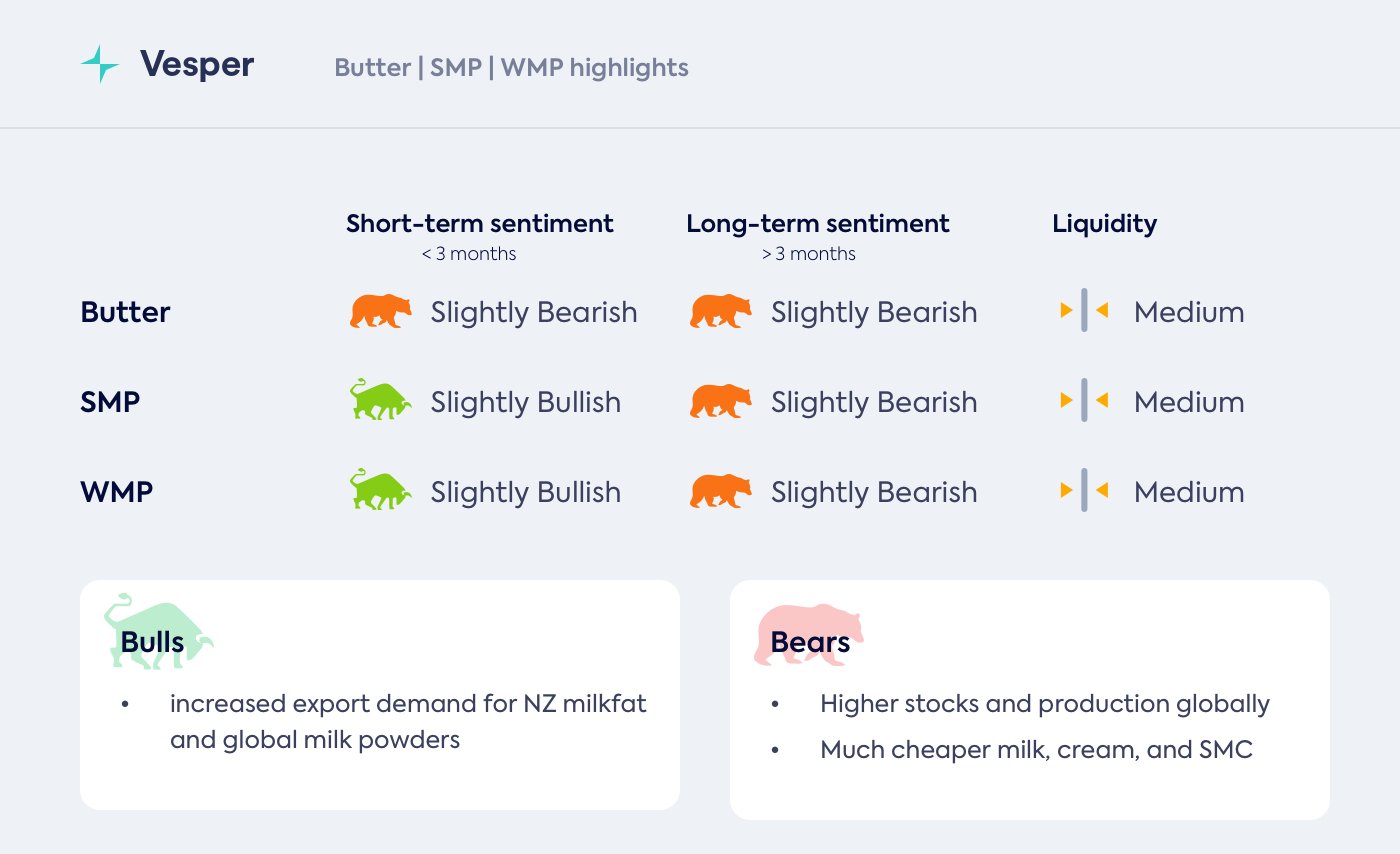Click Butter short-term orange bear icon
The image size is (1400, 854).
pyautogui.click(x=380, y=311)
